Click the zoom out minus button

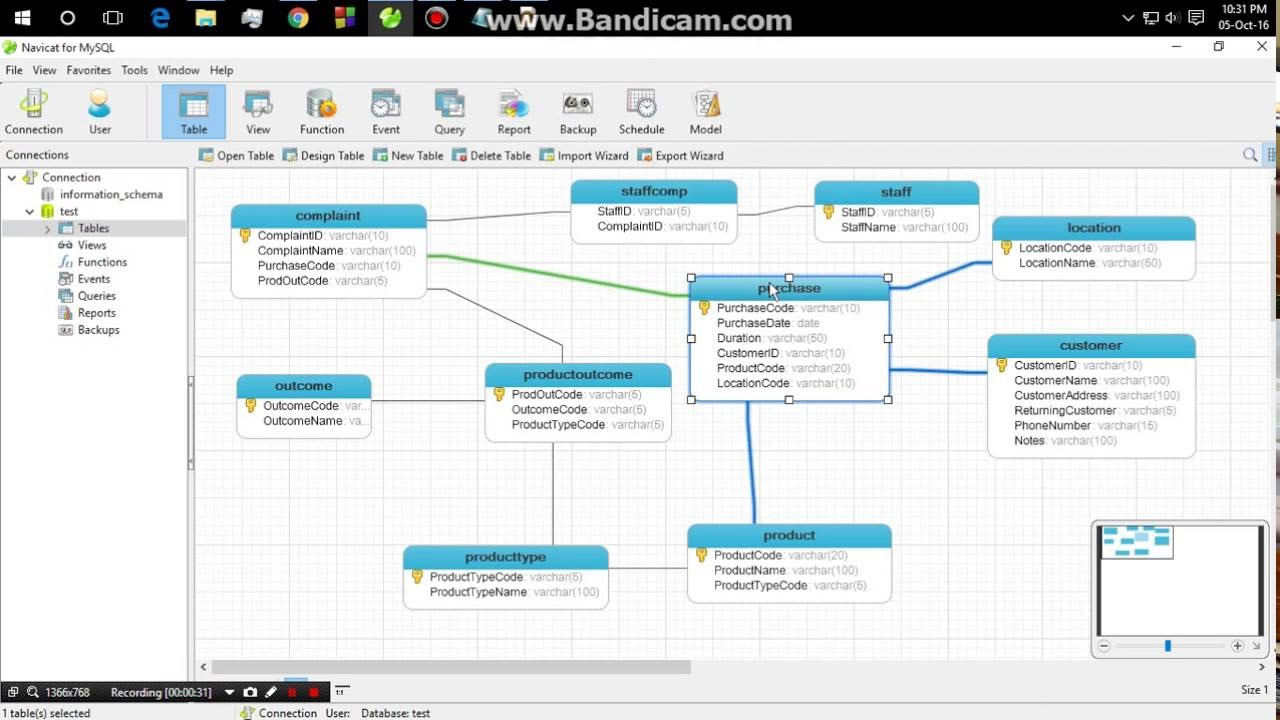click(1104, 646)
